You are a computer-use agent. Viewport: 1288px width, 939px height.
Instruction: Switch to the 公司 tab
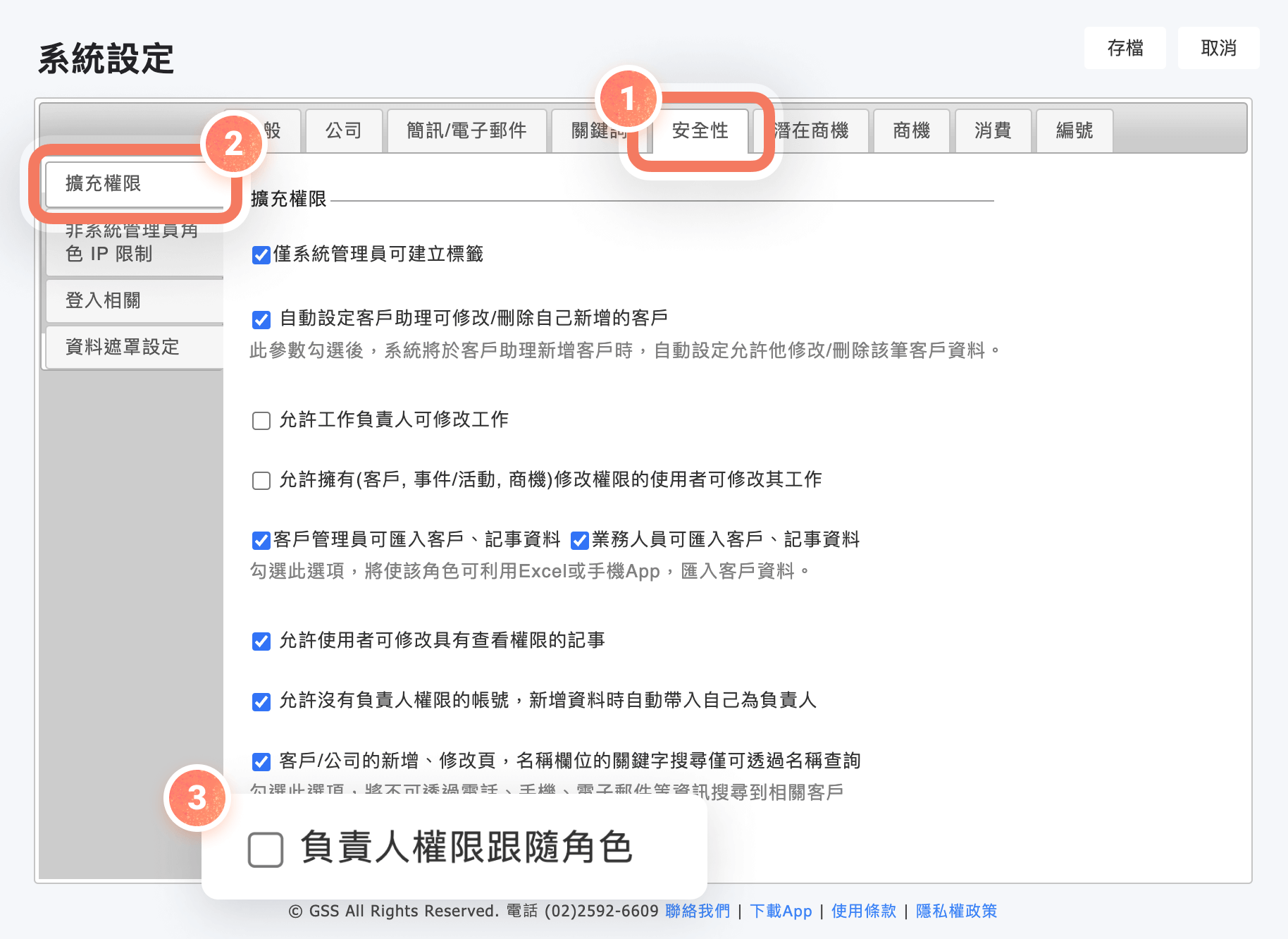[344, 130]
